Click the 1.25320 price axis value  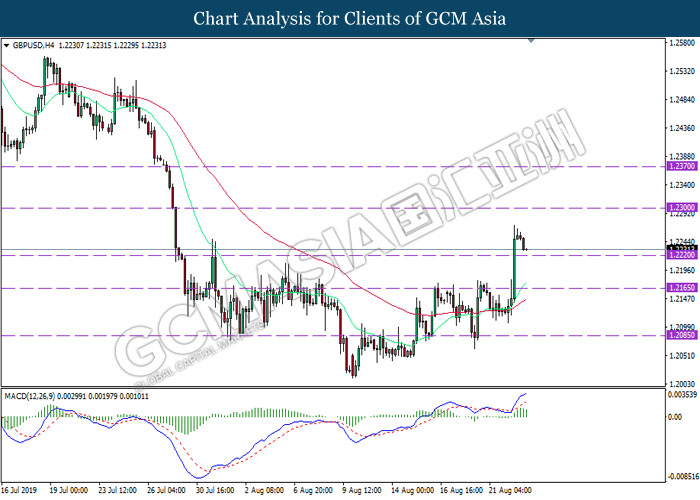click(x=683, y=71)
